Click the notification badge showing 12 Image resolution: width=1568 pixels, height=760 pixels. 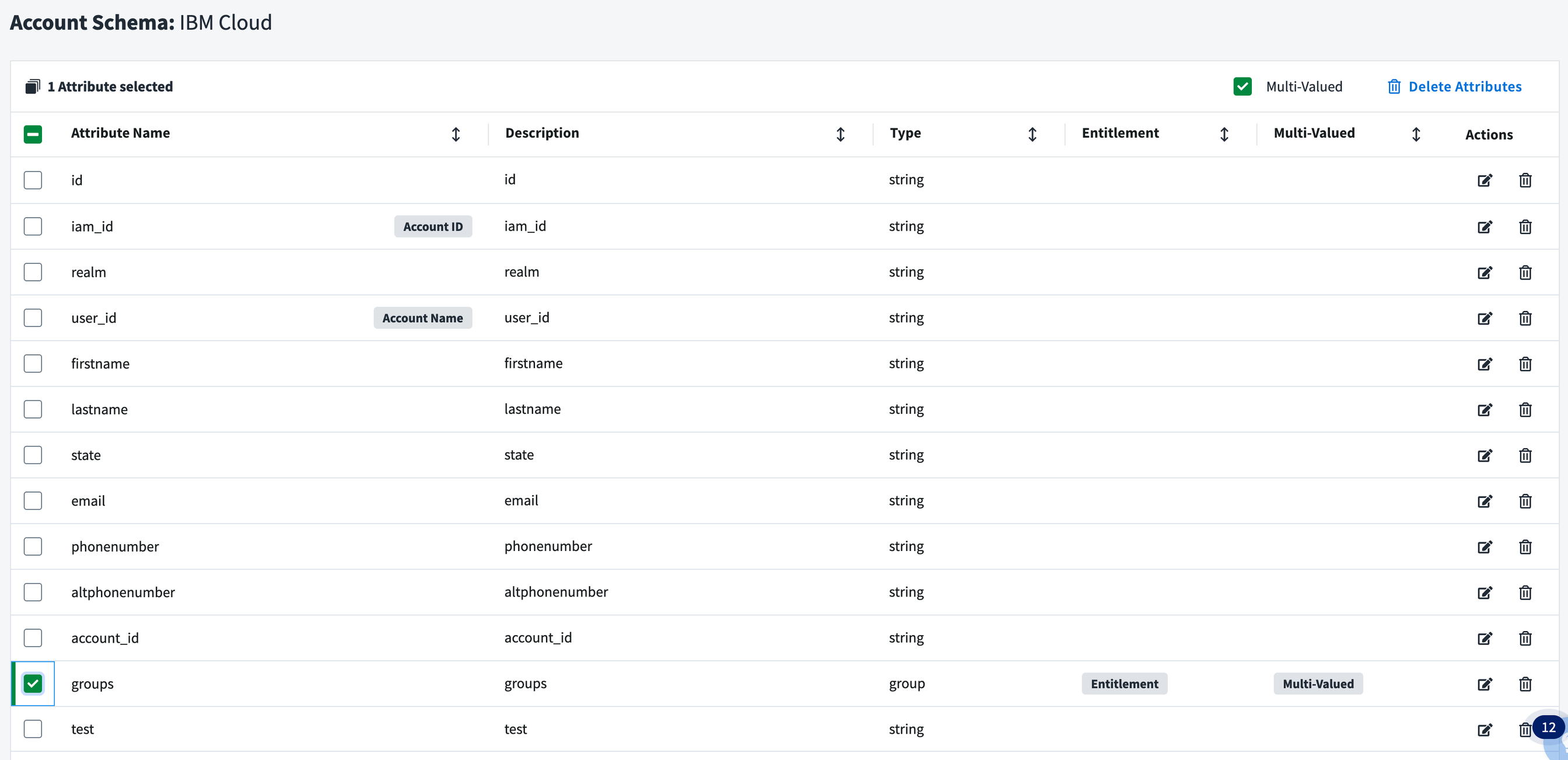[x=1548, y=727]
